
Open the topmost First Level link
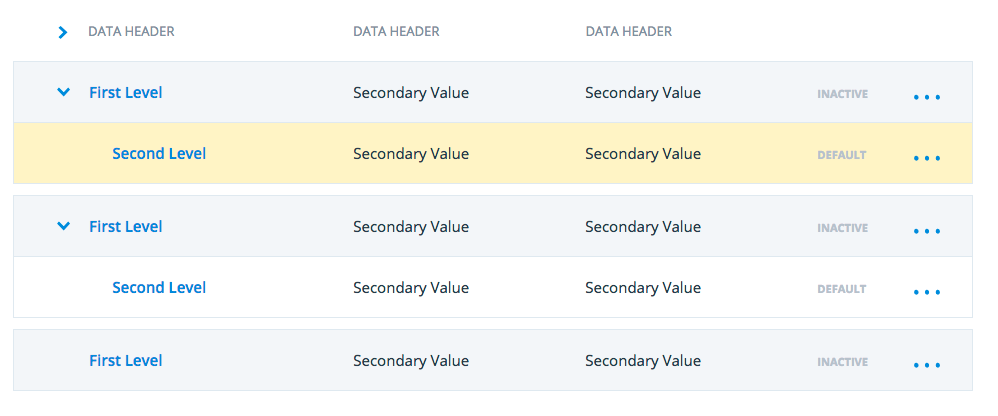[x=125, y=93]
